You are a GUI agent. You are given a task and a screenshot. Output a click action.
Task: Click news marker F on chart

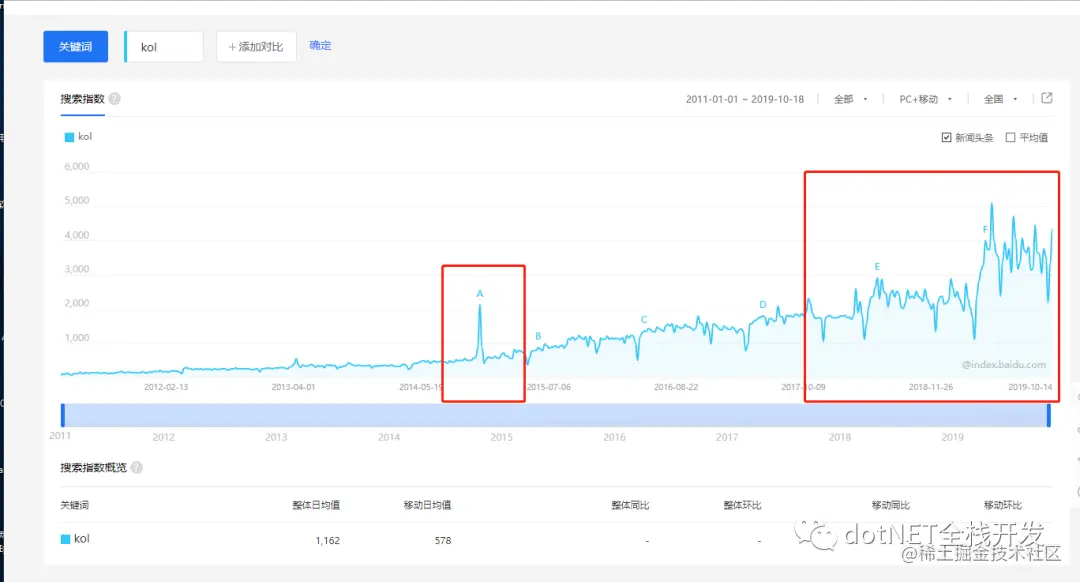click(985, 229)
